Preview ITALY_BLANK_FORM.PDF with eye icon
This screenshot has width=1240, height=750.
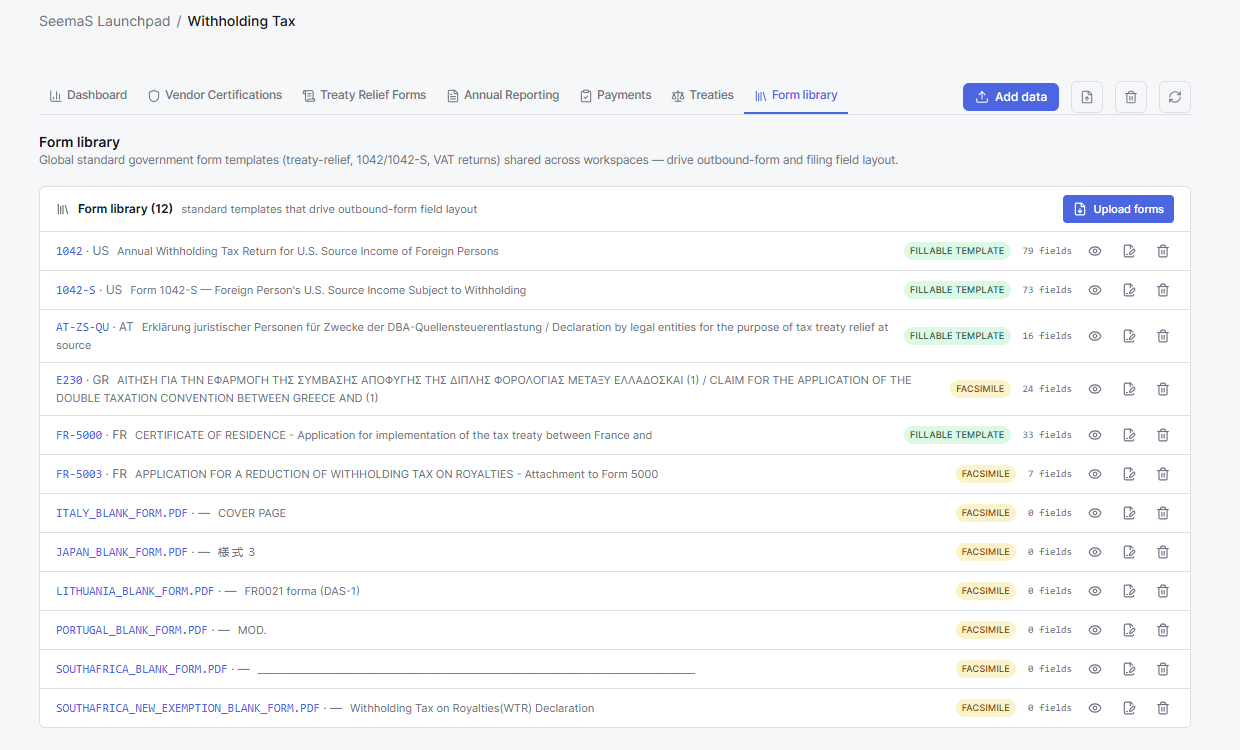(x=1095, y=513)
